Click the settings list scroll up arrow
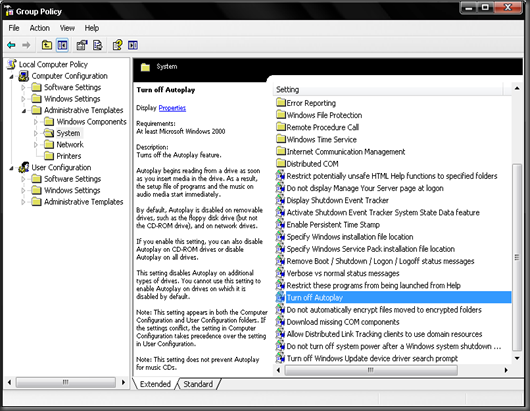Image resolution: width=530 pixels, height=411 pixels. coord(517,89)
